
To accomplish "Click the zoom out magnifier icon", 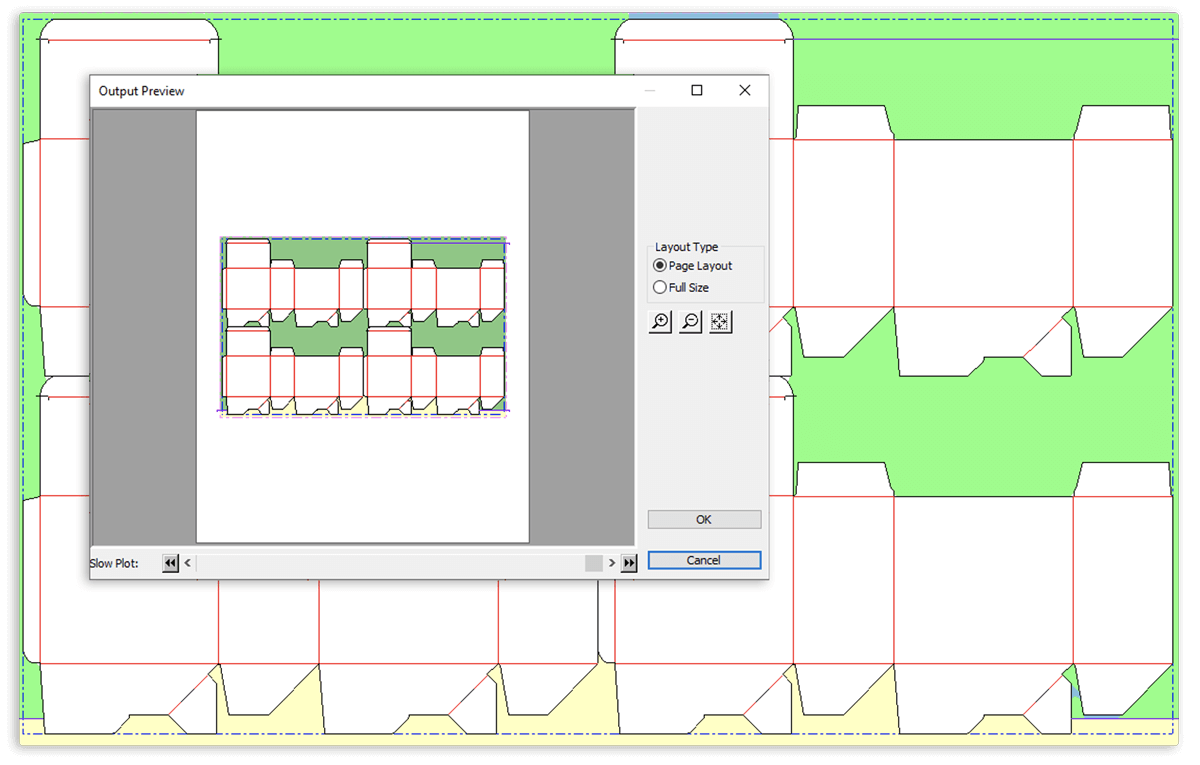I will click(x=690, y=322).
